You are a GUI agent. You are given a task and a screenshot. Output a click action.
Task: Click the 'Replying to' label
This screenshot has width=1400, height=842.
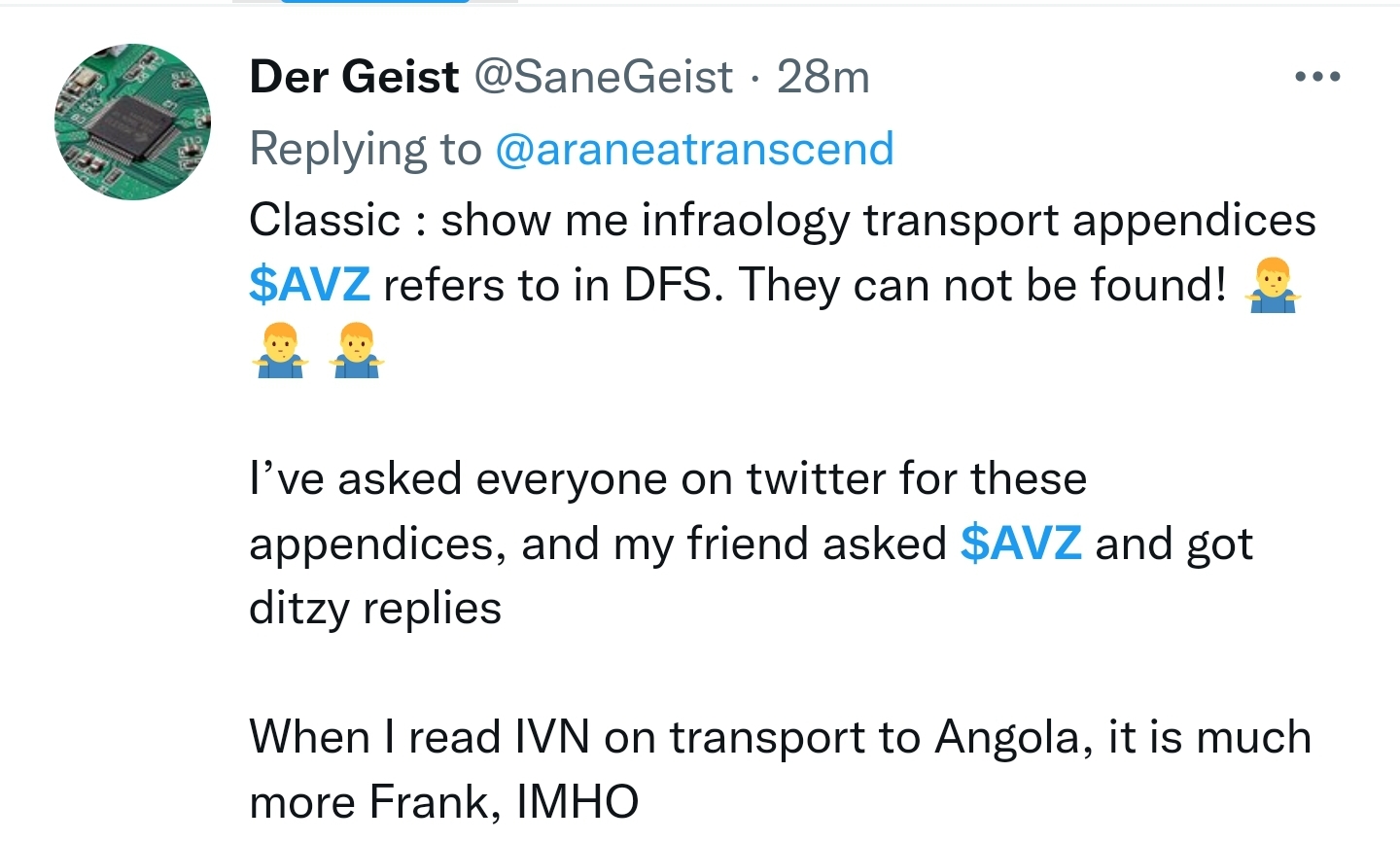point(366,150)
